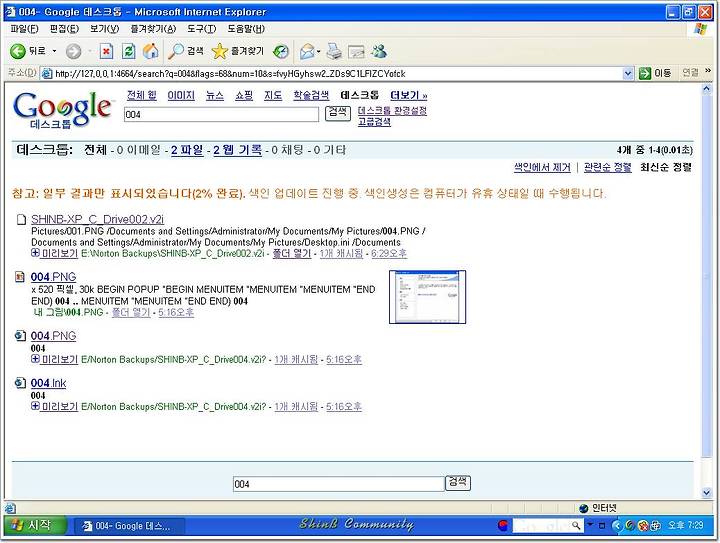Expand toolbar links chevron (»)

708,71
